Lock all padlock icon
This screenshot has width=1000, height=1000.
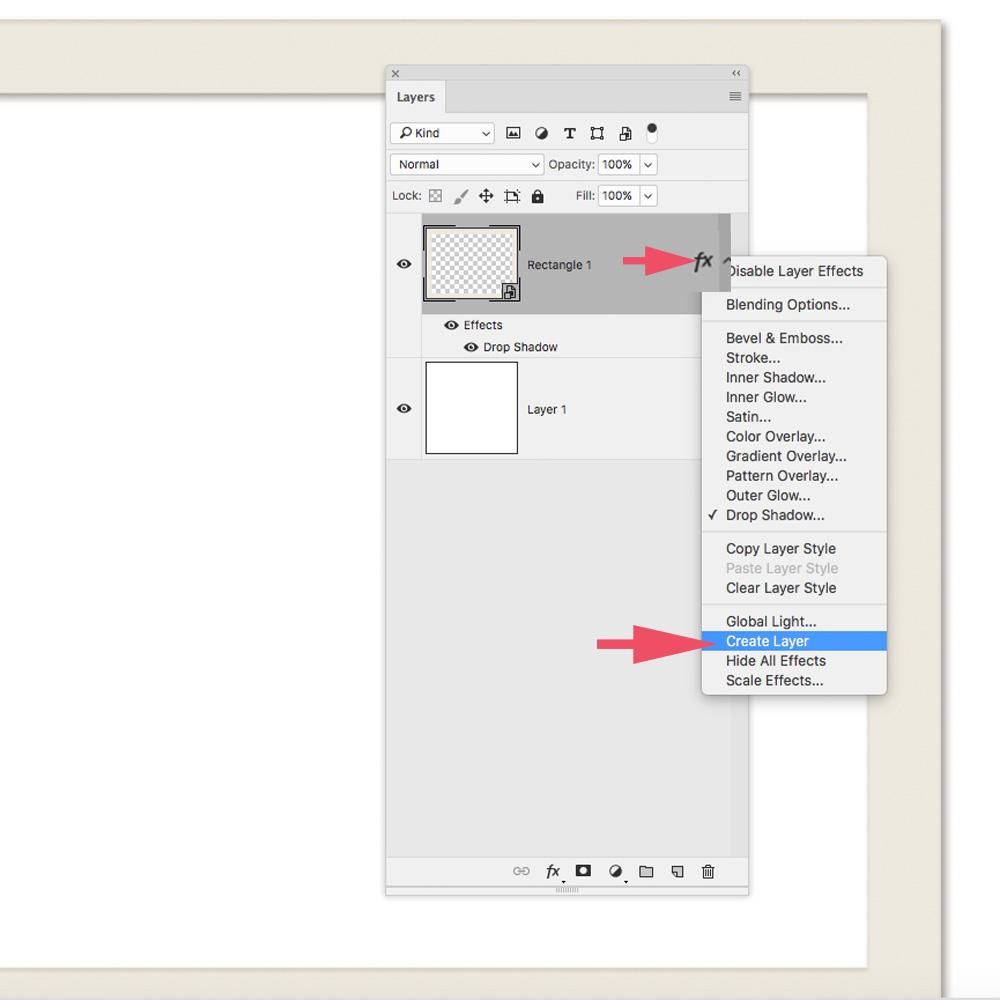coord(538,196)
